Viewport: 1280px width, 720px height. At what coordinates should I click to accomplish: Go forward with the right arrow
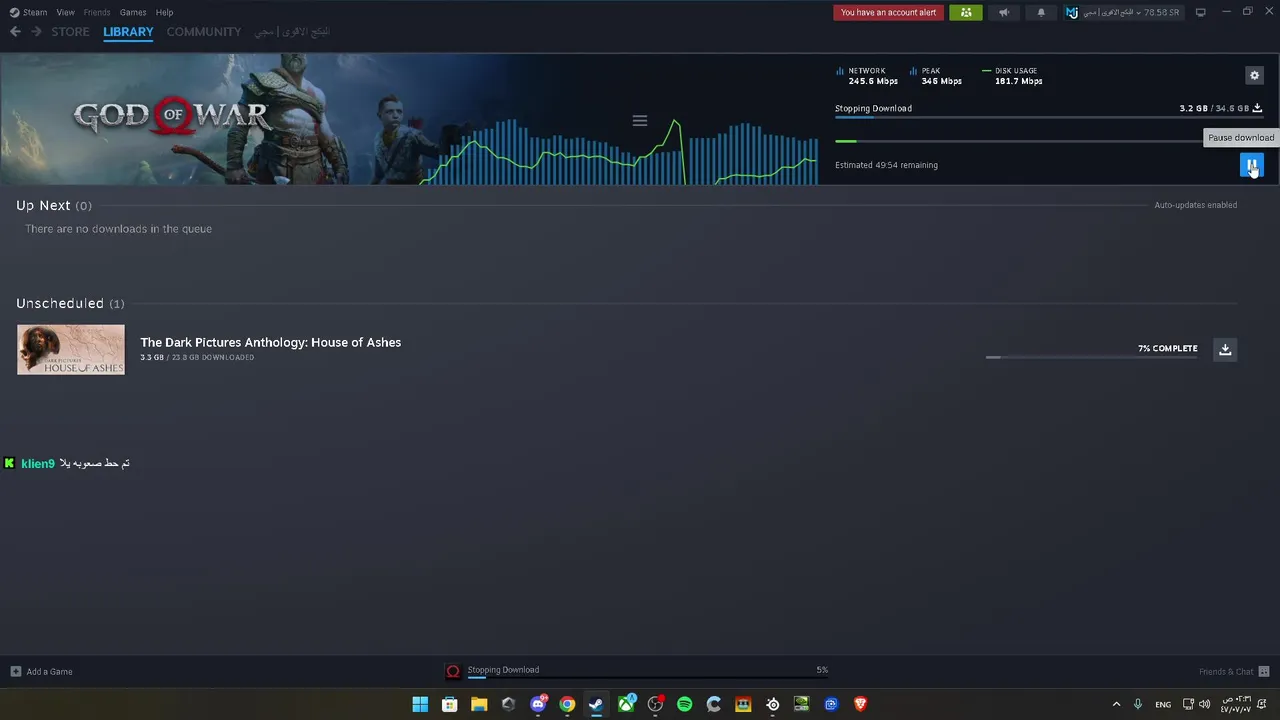point(36,32)
